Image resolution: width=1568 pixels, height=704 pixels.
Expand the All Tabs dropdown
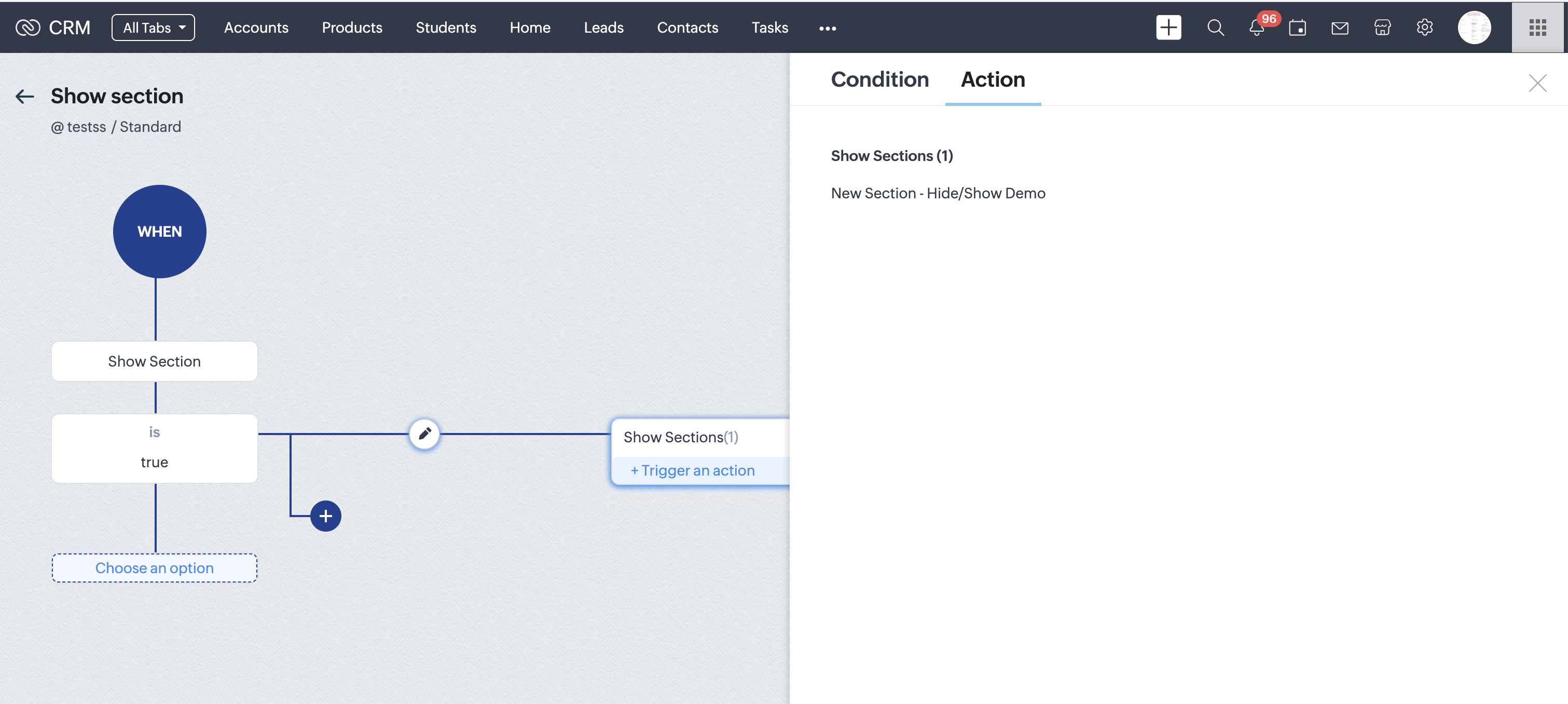coord(154,28)
